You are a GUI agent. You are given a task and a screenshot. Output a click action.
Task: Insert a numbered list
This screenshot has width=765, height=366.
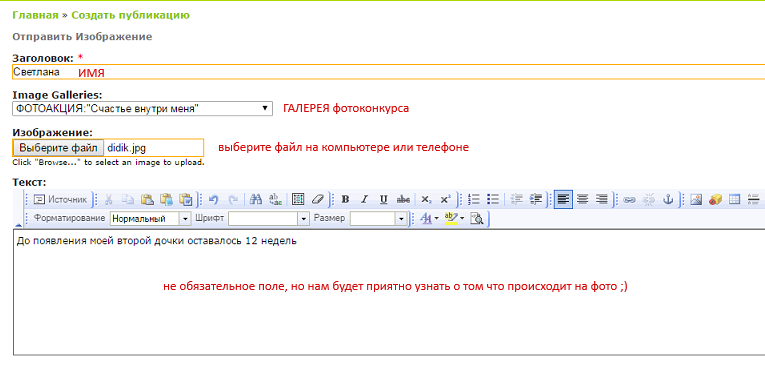coord(473,199)
